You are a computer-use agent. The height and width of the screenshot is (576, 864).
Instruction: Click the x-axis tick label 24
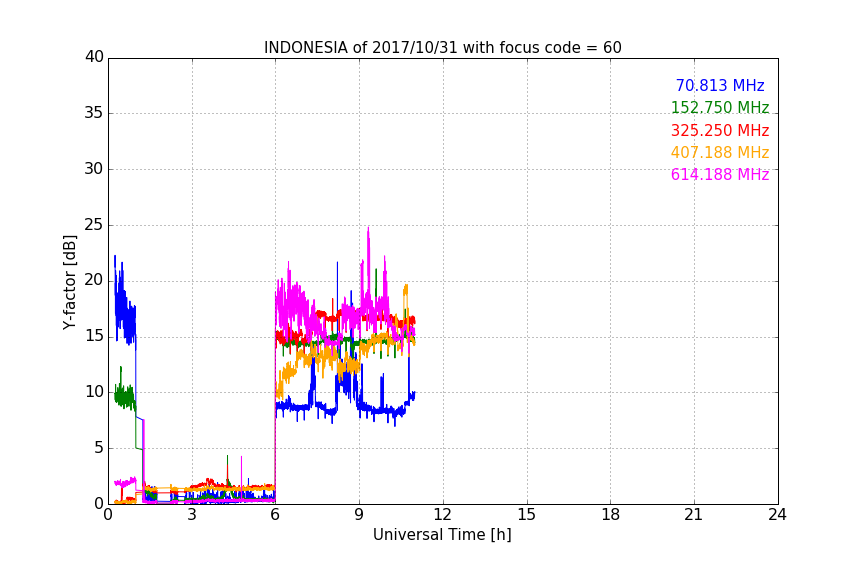(x=777, y=515)
